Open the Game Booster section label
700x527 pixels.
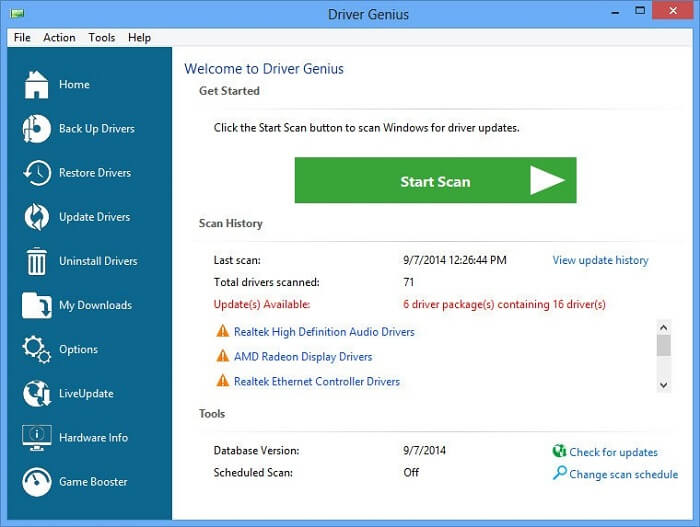pos(93,482)
